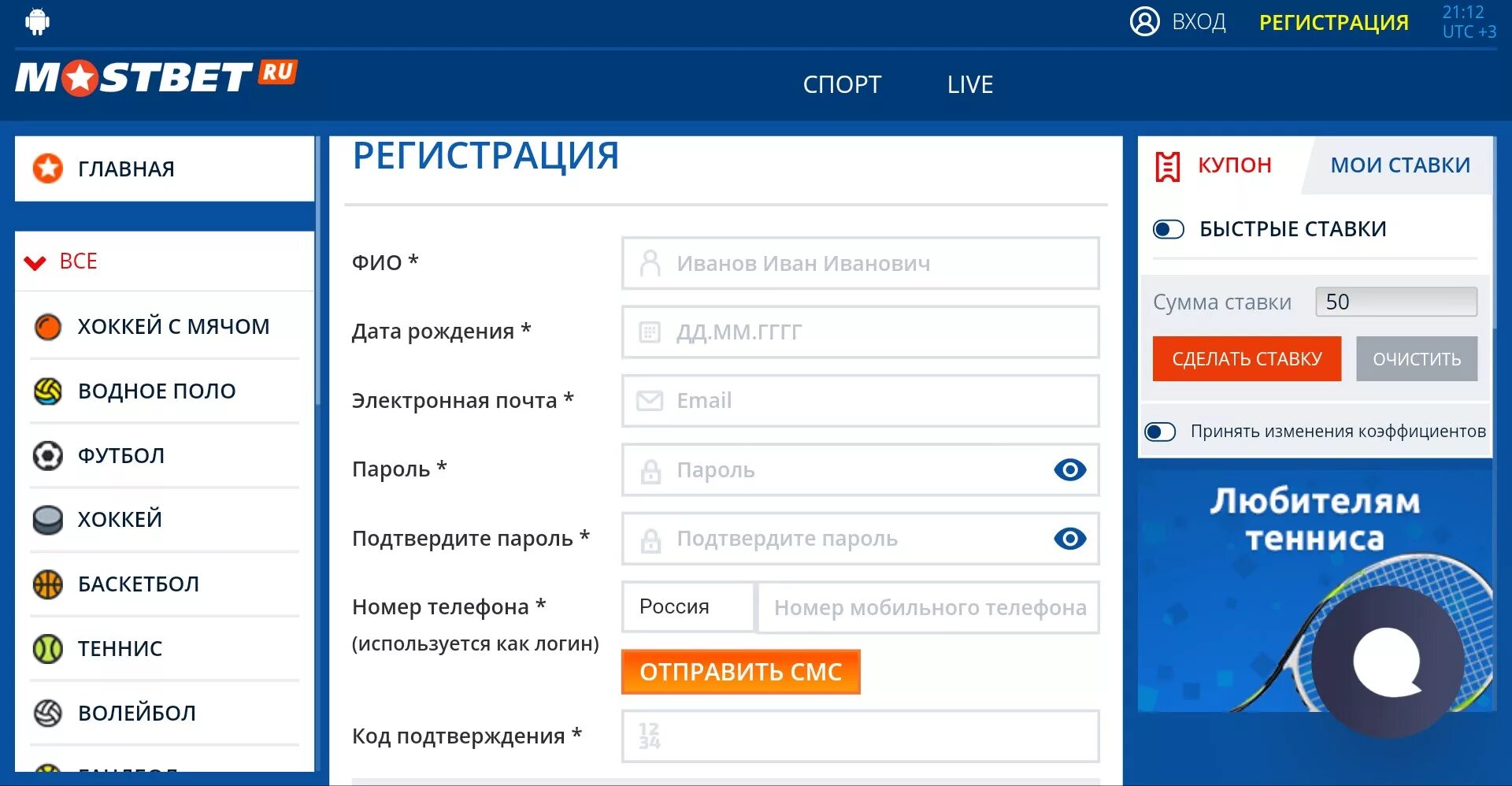Click the user profile login icon
The image size is (1512, 786).
1144,21
